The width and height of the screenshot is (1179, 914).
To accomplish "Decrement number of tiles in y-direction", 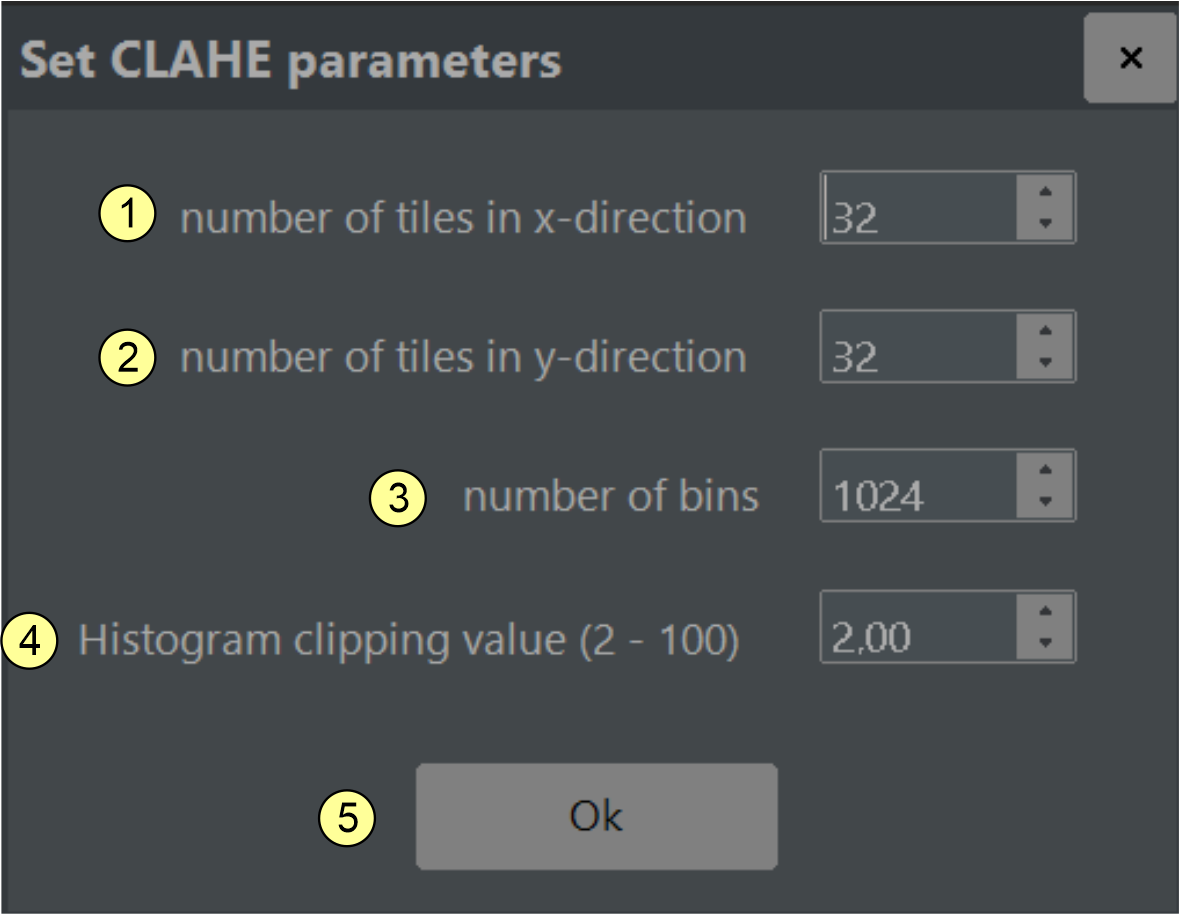I will [1044, 363].
